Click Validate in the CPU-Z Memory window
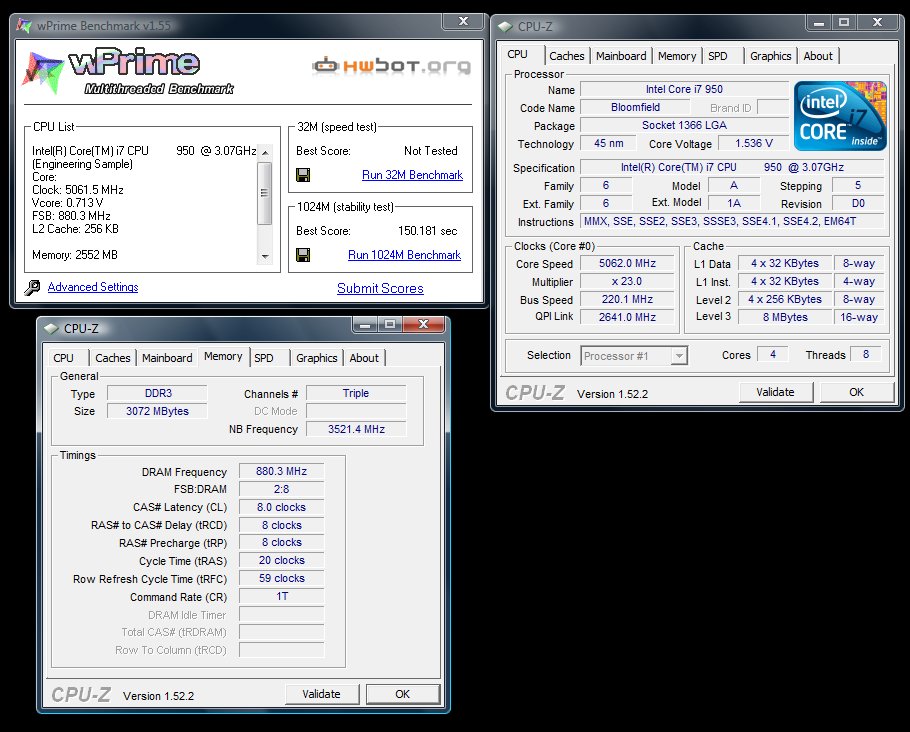The height and width of the screenshot is (732, 910). point(322,694)
